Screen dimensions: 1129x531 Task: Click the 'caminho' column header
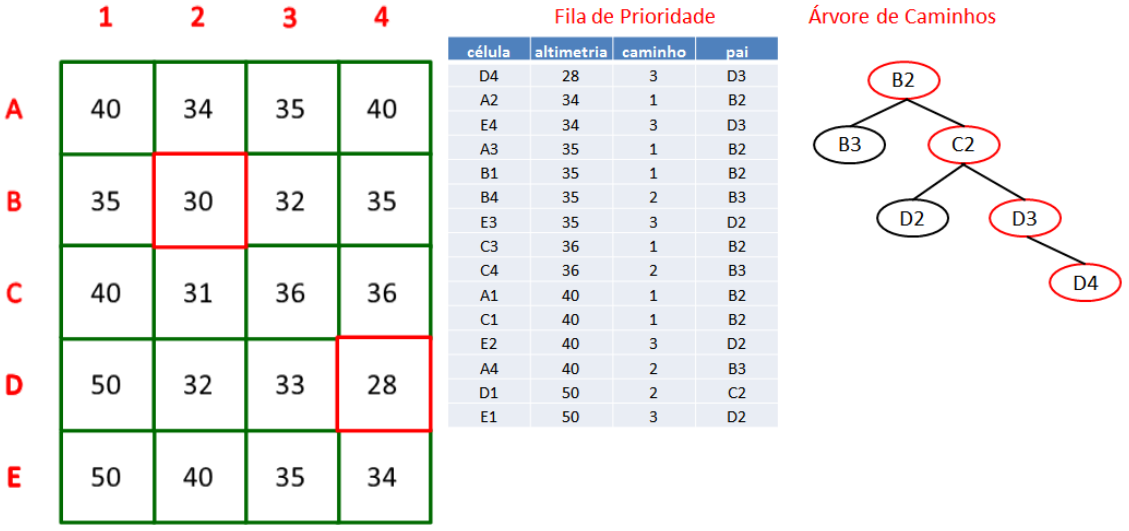654,51
